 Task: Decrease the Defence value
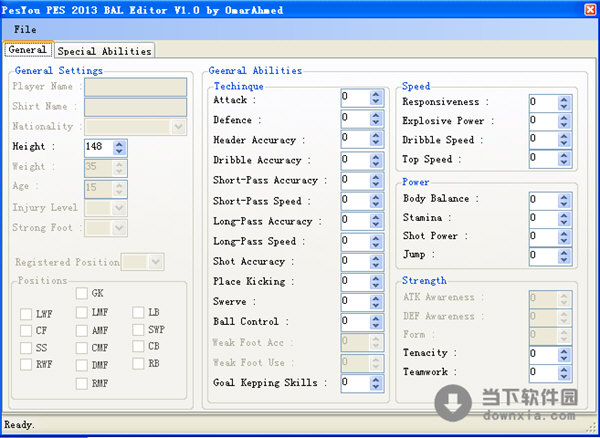[x=376, y=122]
